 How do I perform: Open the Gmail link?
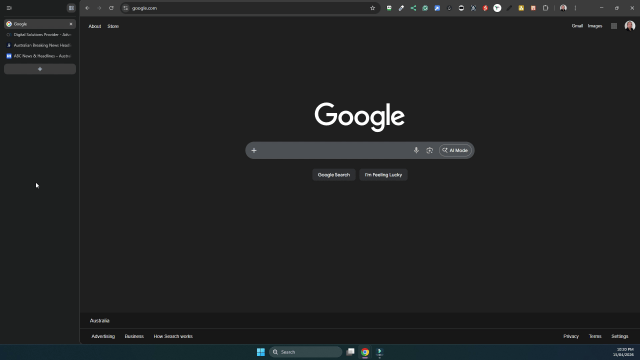click(x=577, y=26)
